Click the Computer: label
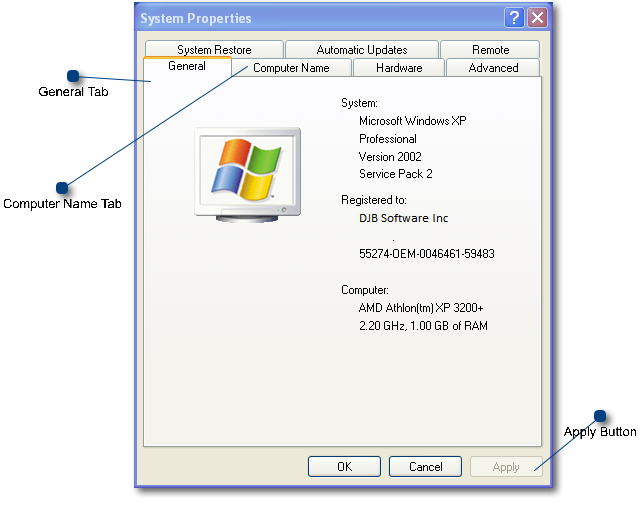The image size is (640, 506). click(365, 290)
